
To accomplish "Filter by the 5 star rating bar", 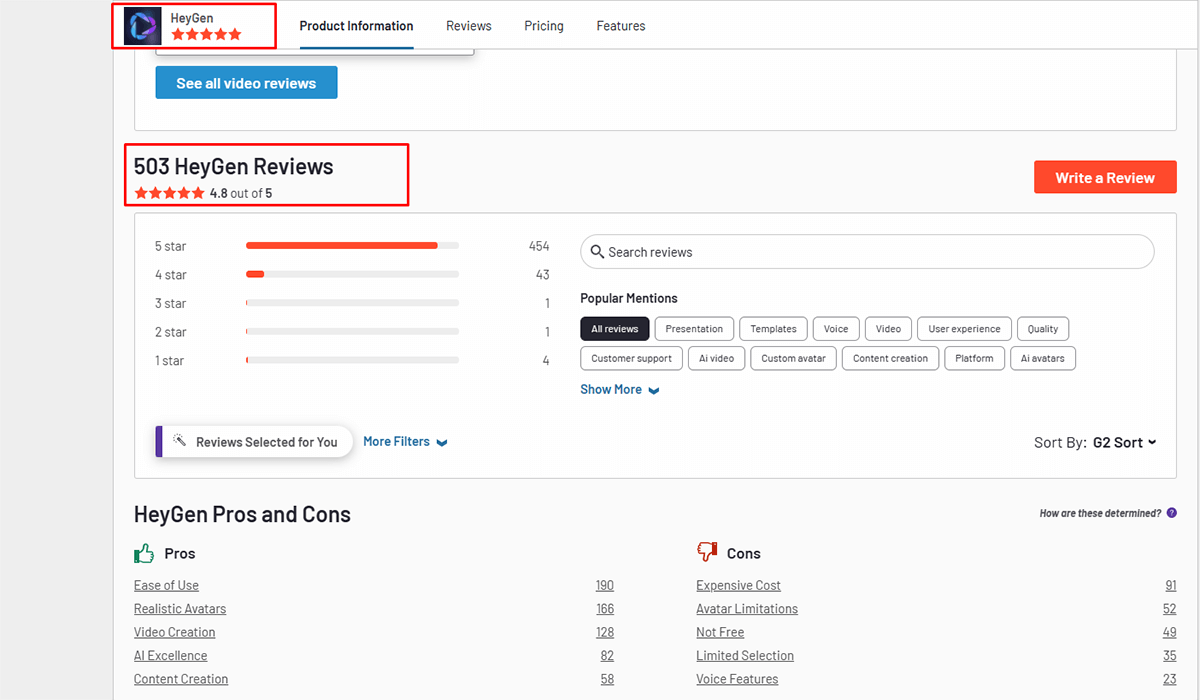I will coord(352,246).
